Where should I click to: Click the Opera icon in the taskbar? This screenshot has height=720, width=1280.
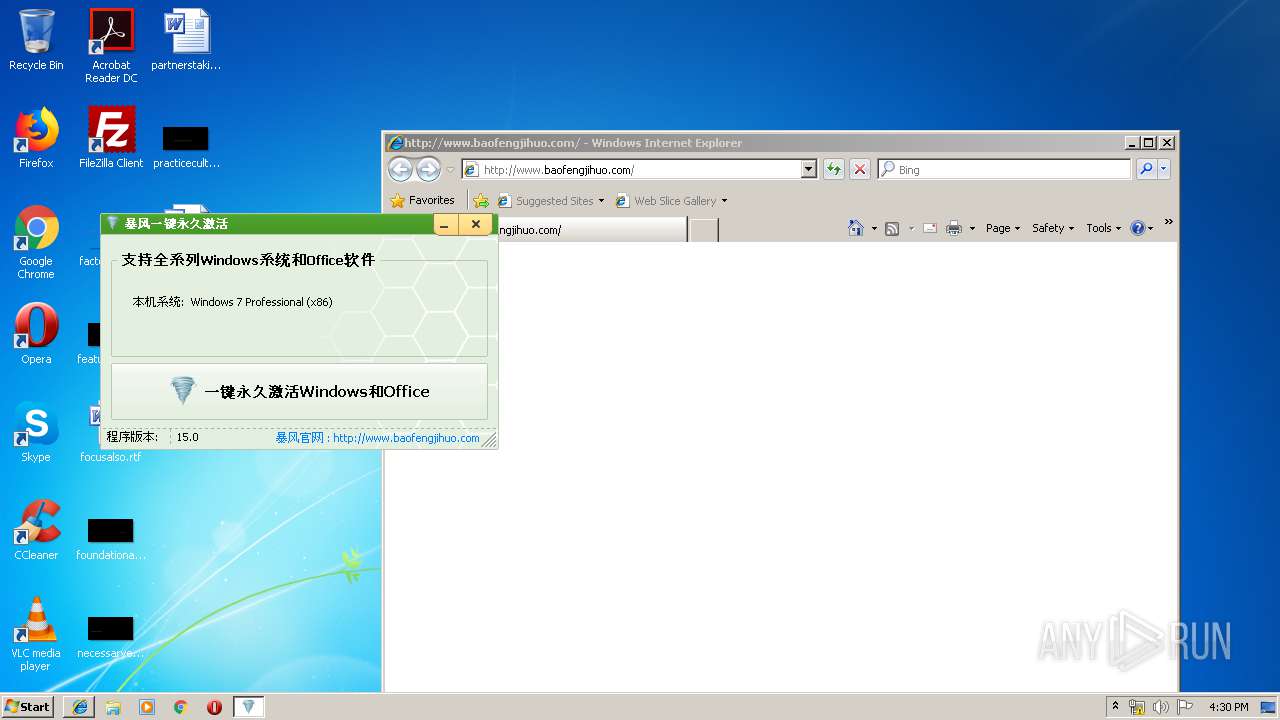214,707
